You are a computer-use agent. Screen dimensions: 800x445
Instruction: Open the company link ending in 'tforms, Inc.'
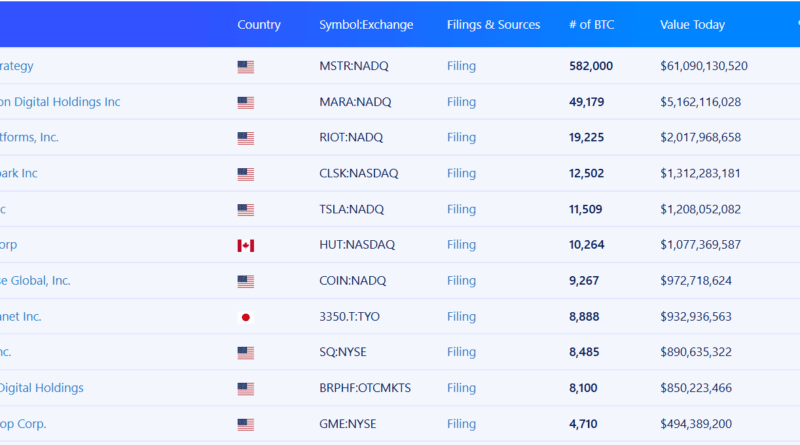[29, 137]
